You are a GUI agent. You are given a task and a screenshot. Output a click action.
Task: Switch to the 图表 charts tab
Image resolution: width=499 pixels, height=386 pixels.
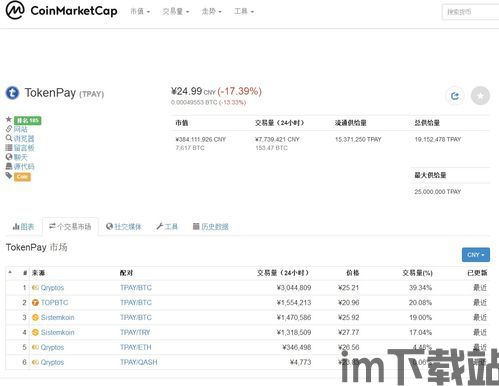click(x=23, y=227)
